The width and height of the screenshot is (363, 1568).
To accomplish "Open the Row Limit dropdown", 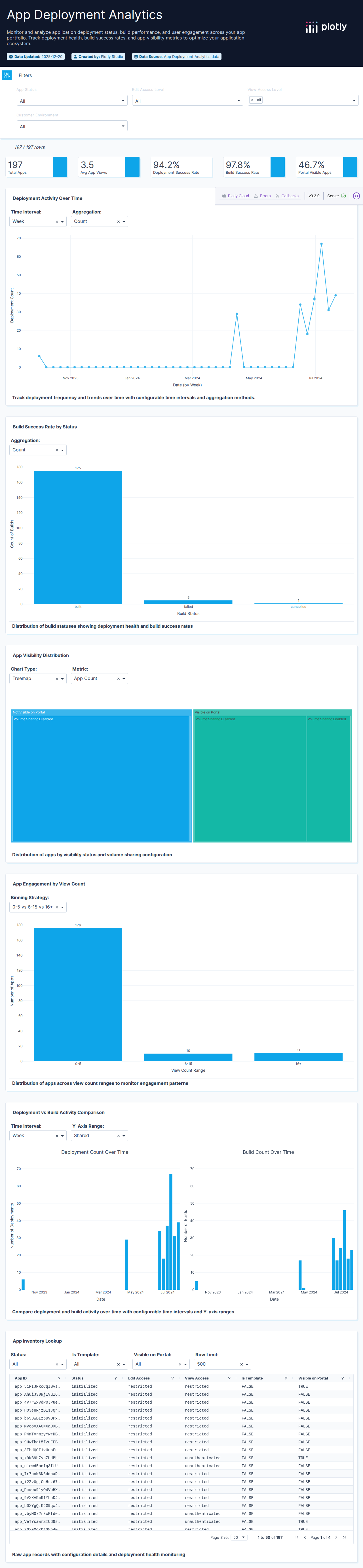I will pos(223,1365).
